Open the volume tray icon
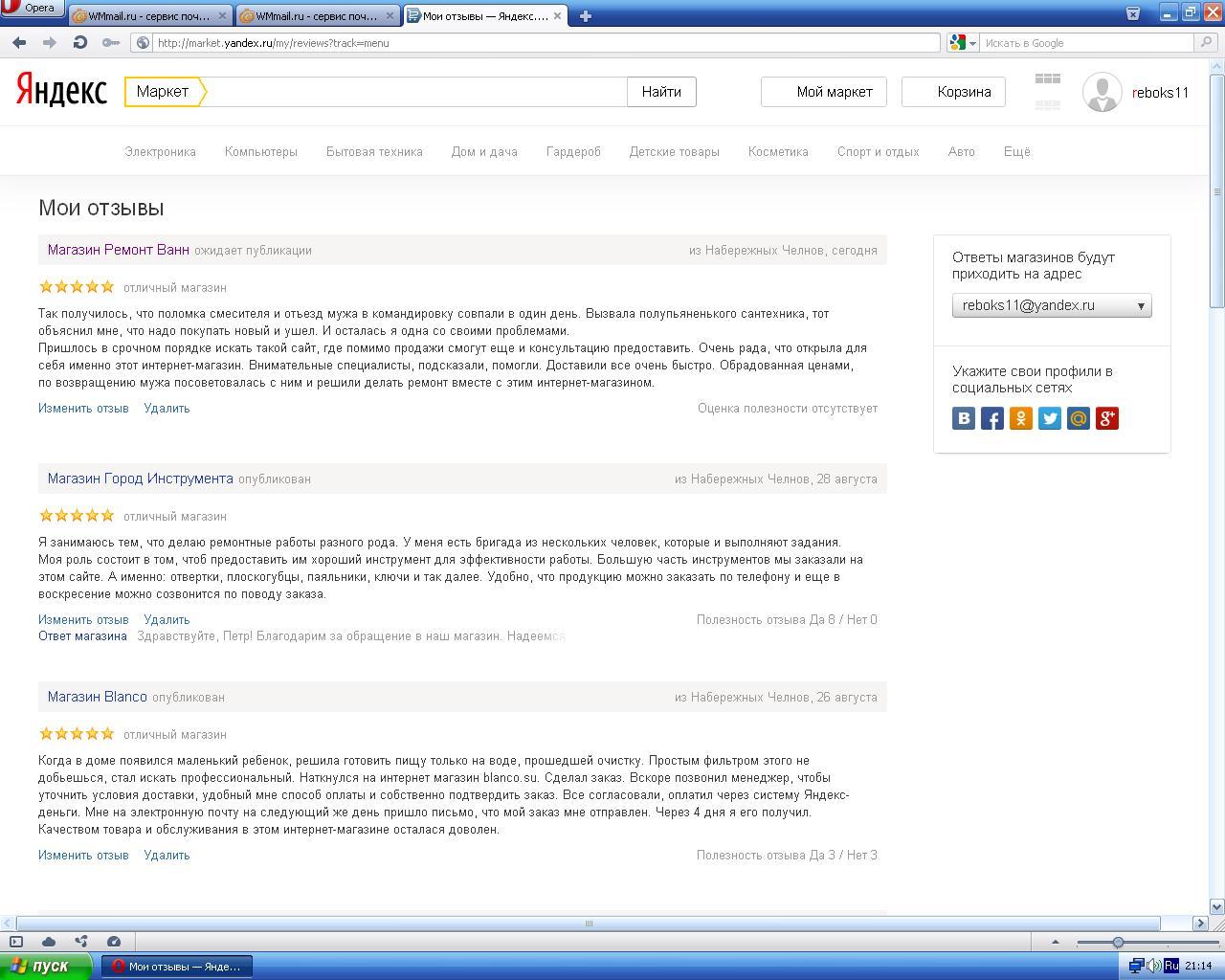The image size is (1225, 980). [1154, 966]
